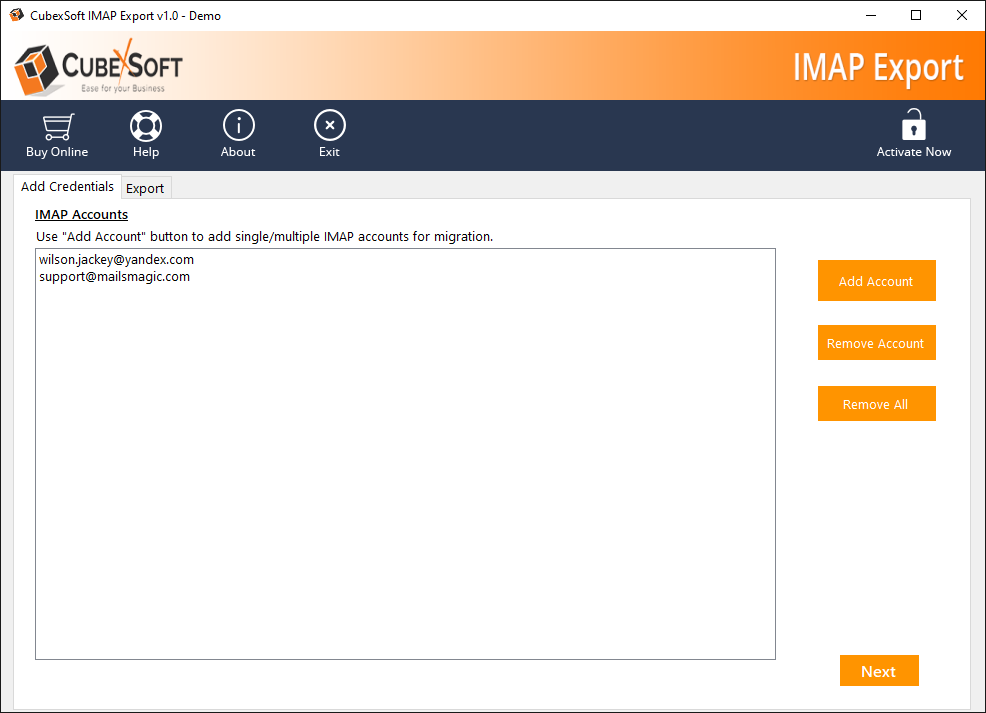Click the CubexSoft logo in banner

click(x=98, y=68)
